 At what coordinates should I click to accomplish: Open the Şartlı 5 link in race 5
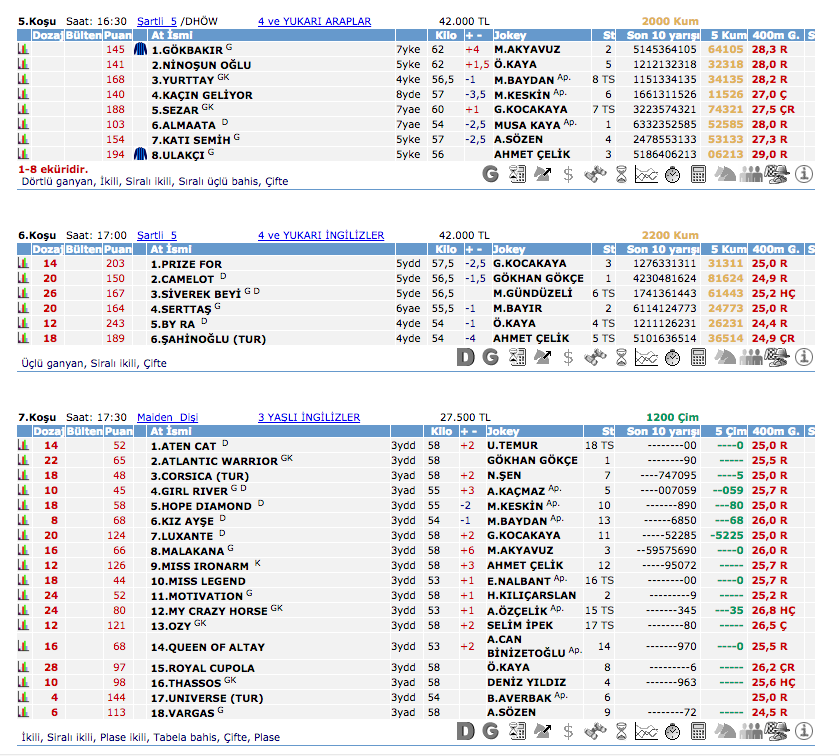(157, 21)
